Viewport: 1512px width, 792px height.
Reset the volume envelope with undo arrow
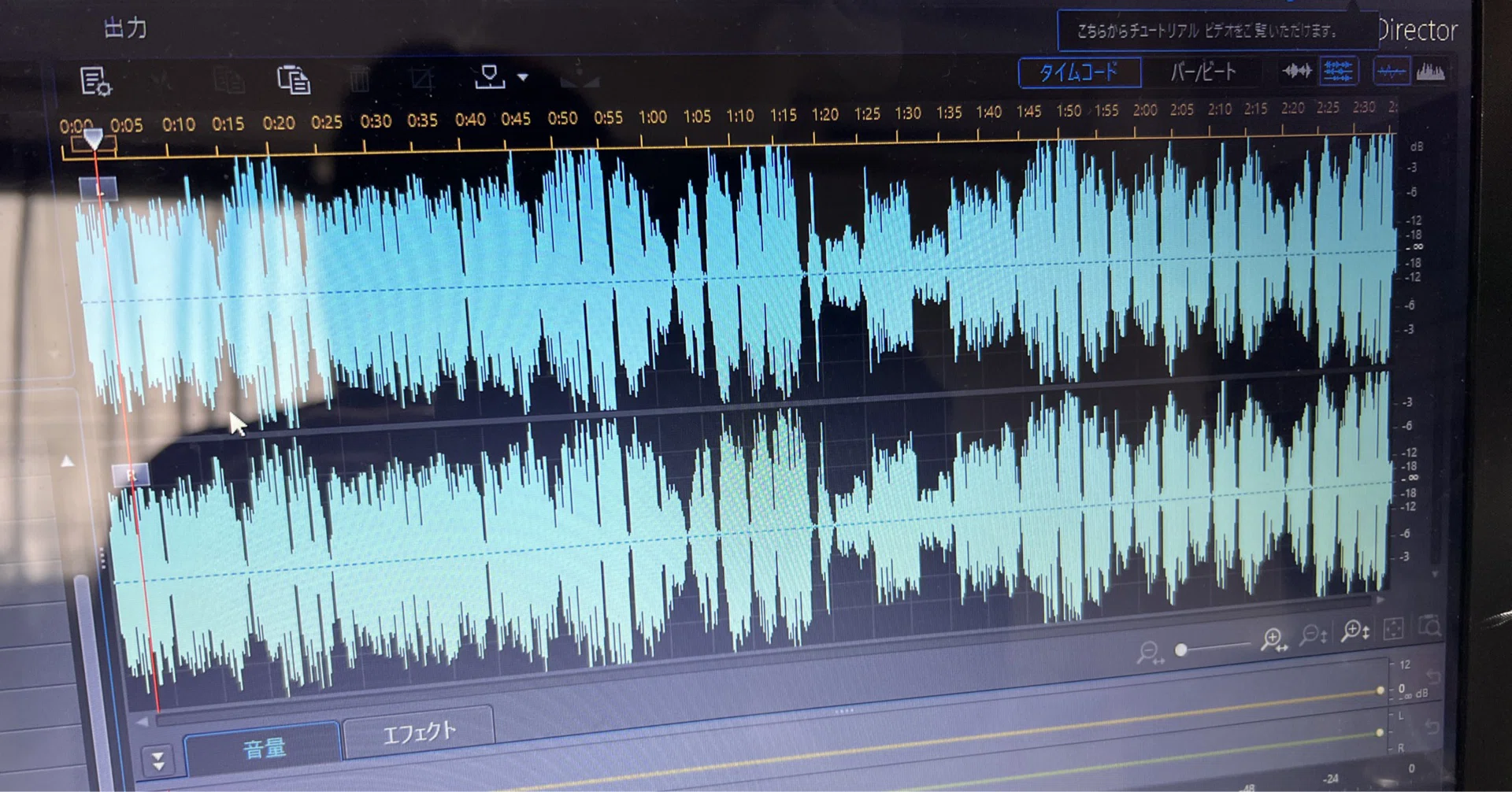pos(1433,677)
